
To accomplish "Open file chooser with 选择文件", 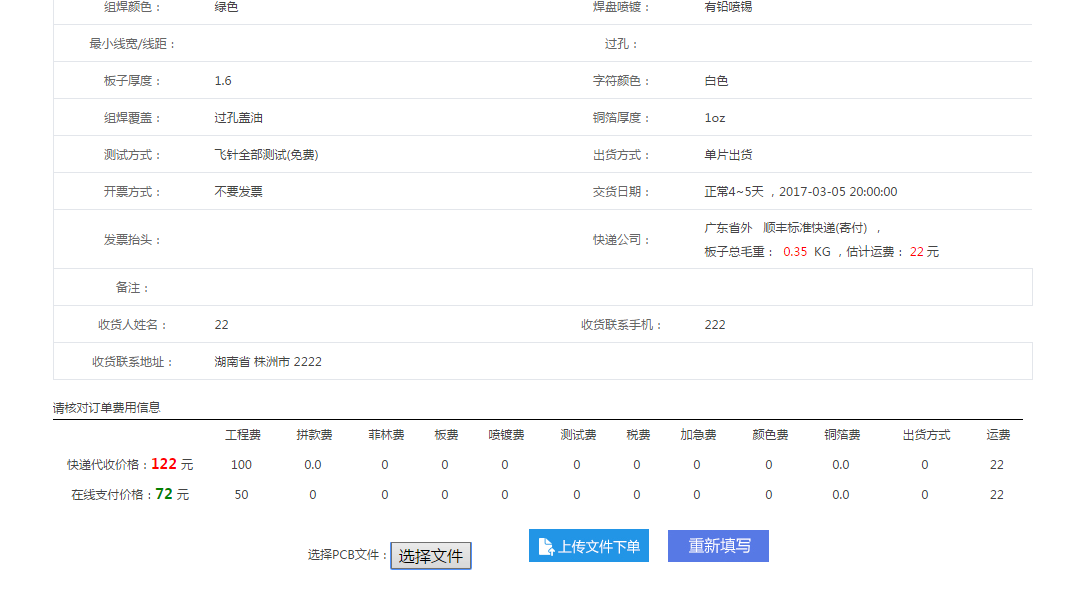I will 430,556.
